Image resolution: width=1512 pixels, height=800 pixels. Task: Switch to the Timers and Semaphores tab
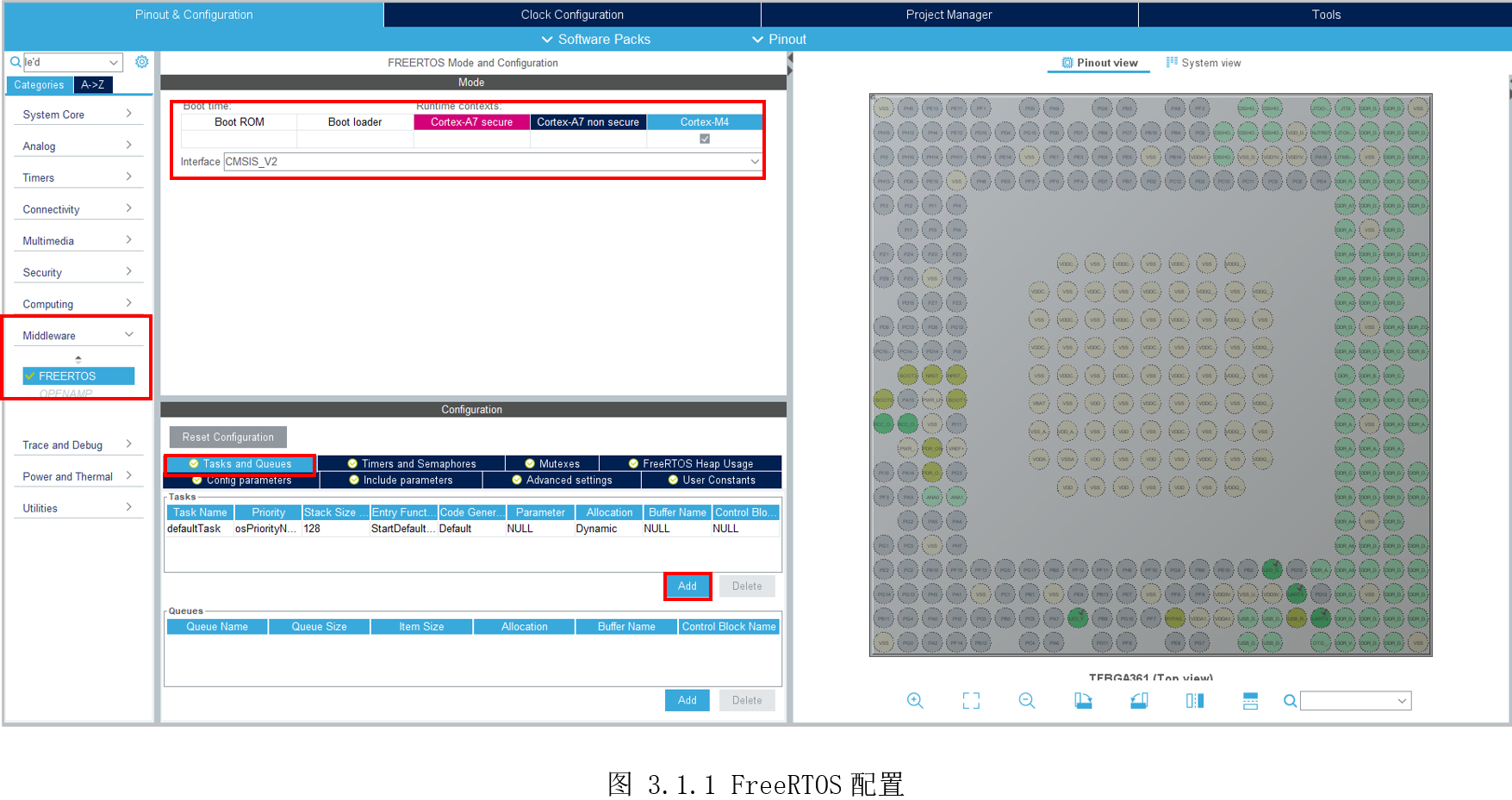[x=411, y=463]
